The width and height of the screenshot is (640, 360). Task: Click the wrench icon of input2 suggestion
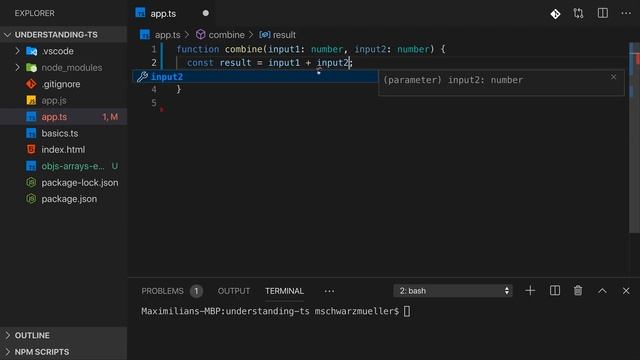pyautogui.click(x=142, y=77)
